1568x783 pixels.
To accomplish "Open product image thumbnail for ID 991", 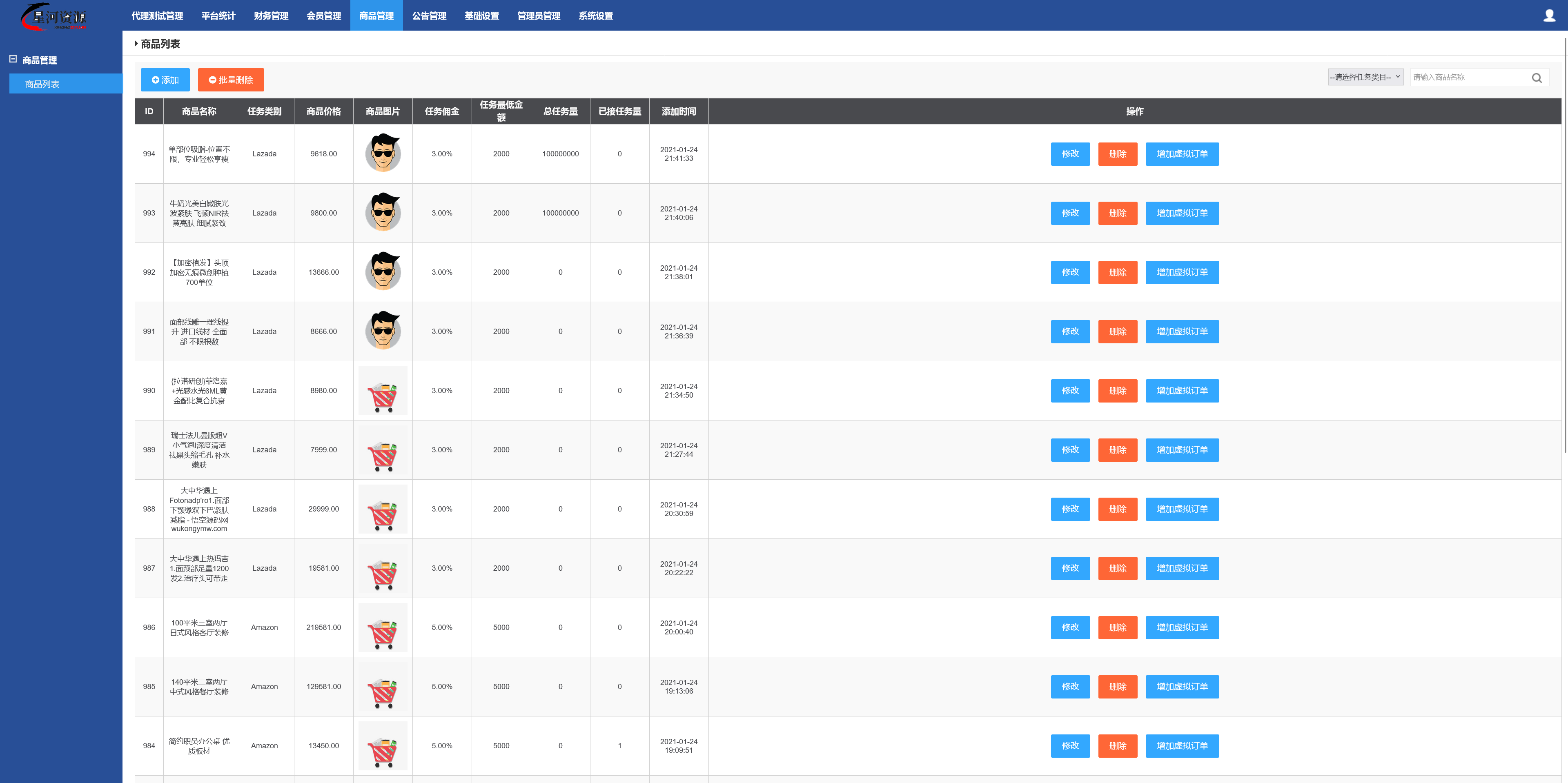I will [x=383, y=331].
